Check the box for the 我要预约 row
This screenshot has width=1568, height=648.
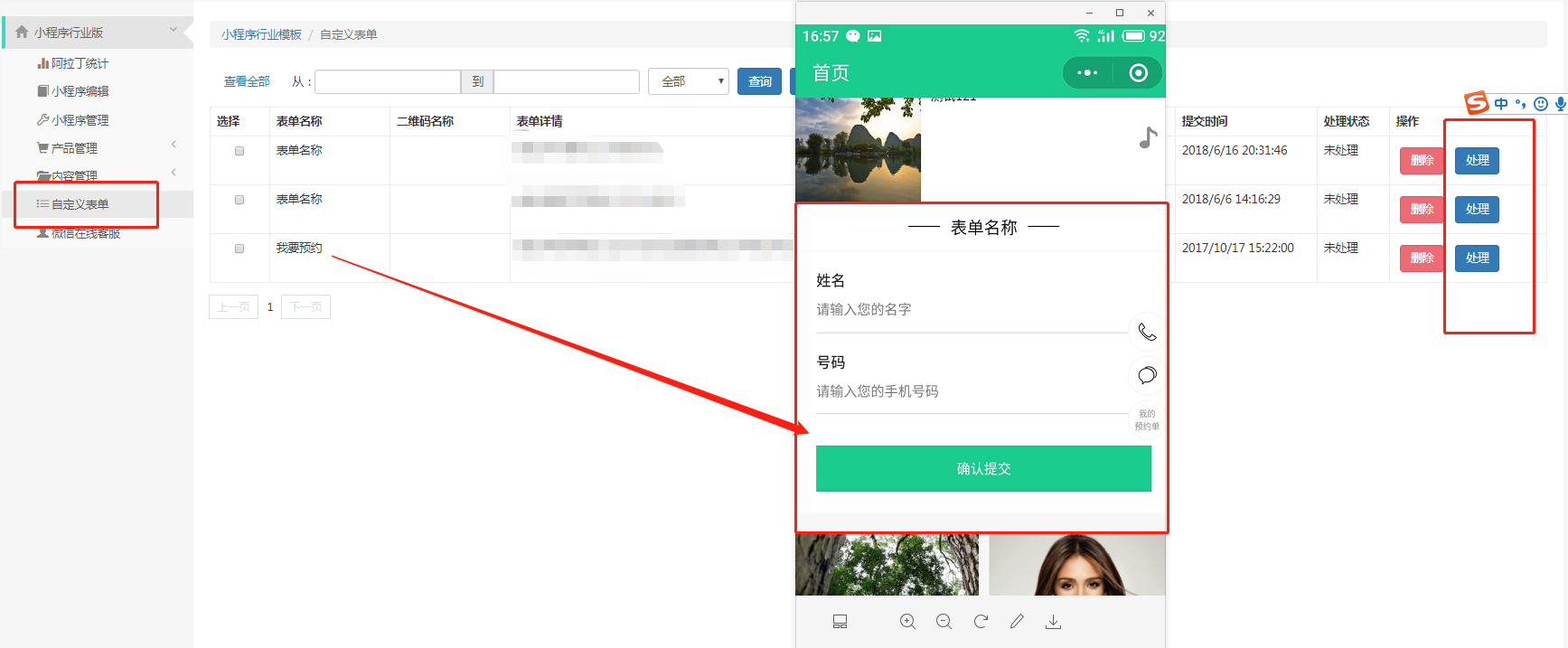tap(239, 249)
